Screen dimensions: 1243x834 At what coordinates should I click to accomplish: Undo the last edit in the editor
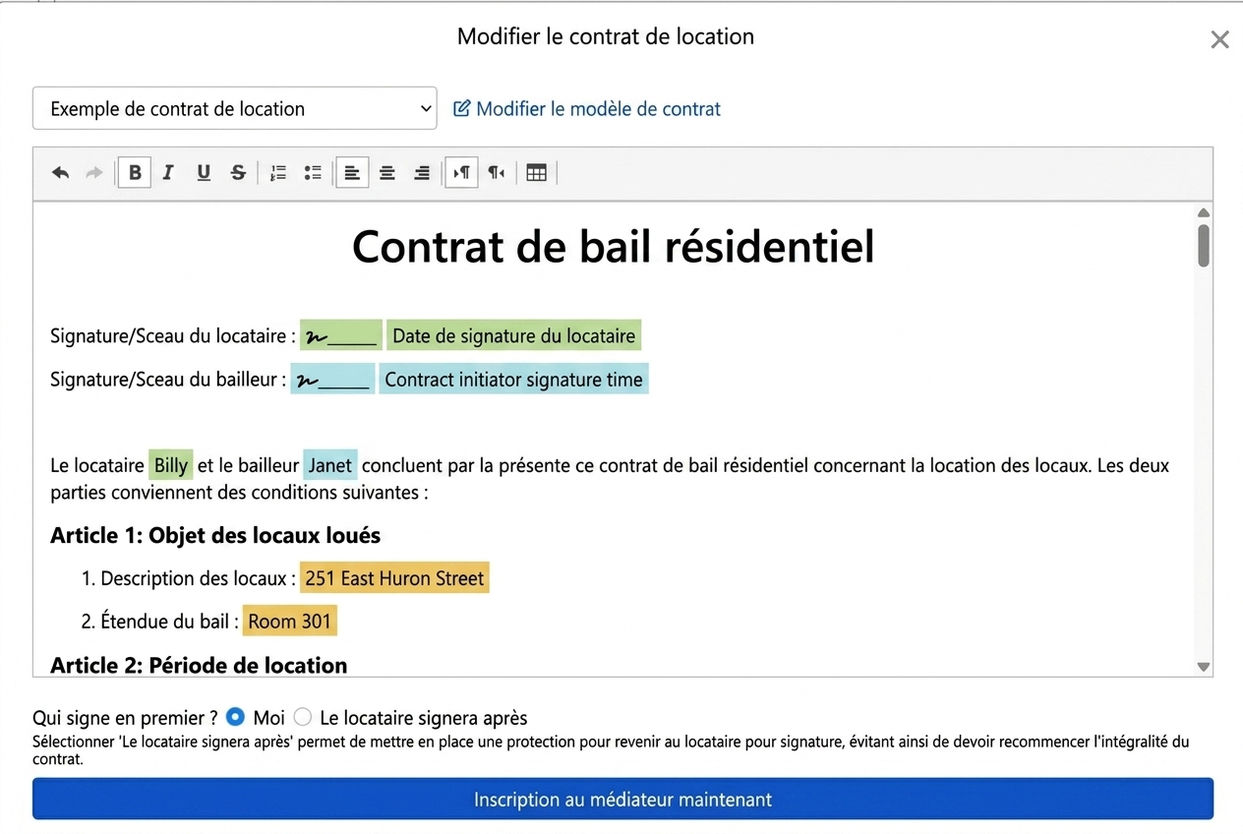click(61, 173)
